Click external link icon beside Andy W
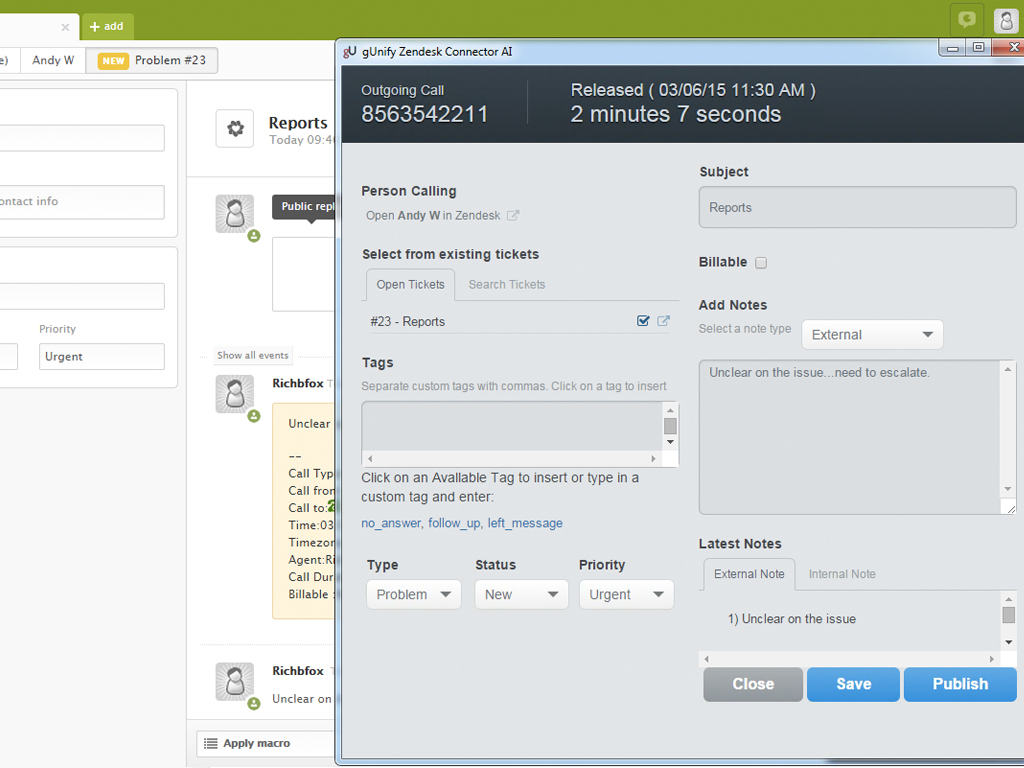1024x768 pixels. click(513, 214)
